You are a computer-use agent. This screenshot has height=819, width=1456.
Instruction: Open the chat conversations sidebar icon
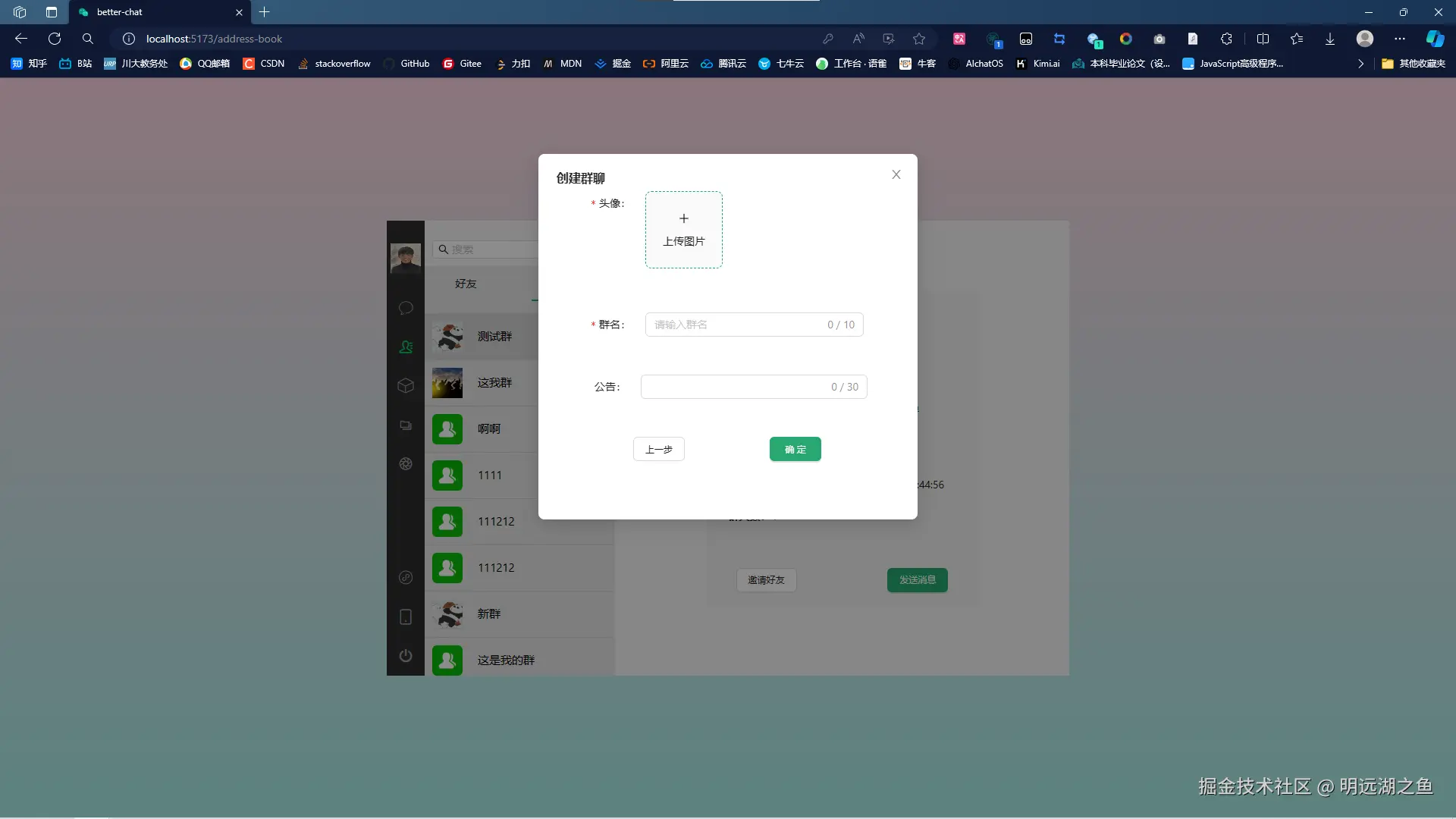tap(406, 308)
